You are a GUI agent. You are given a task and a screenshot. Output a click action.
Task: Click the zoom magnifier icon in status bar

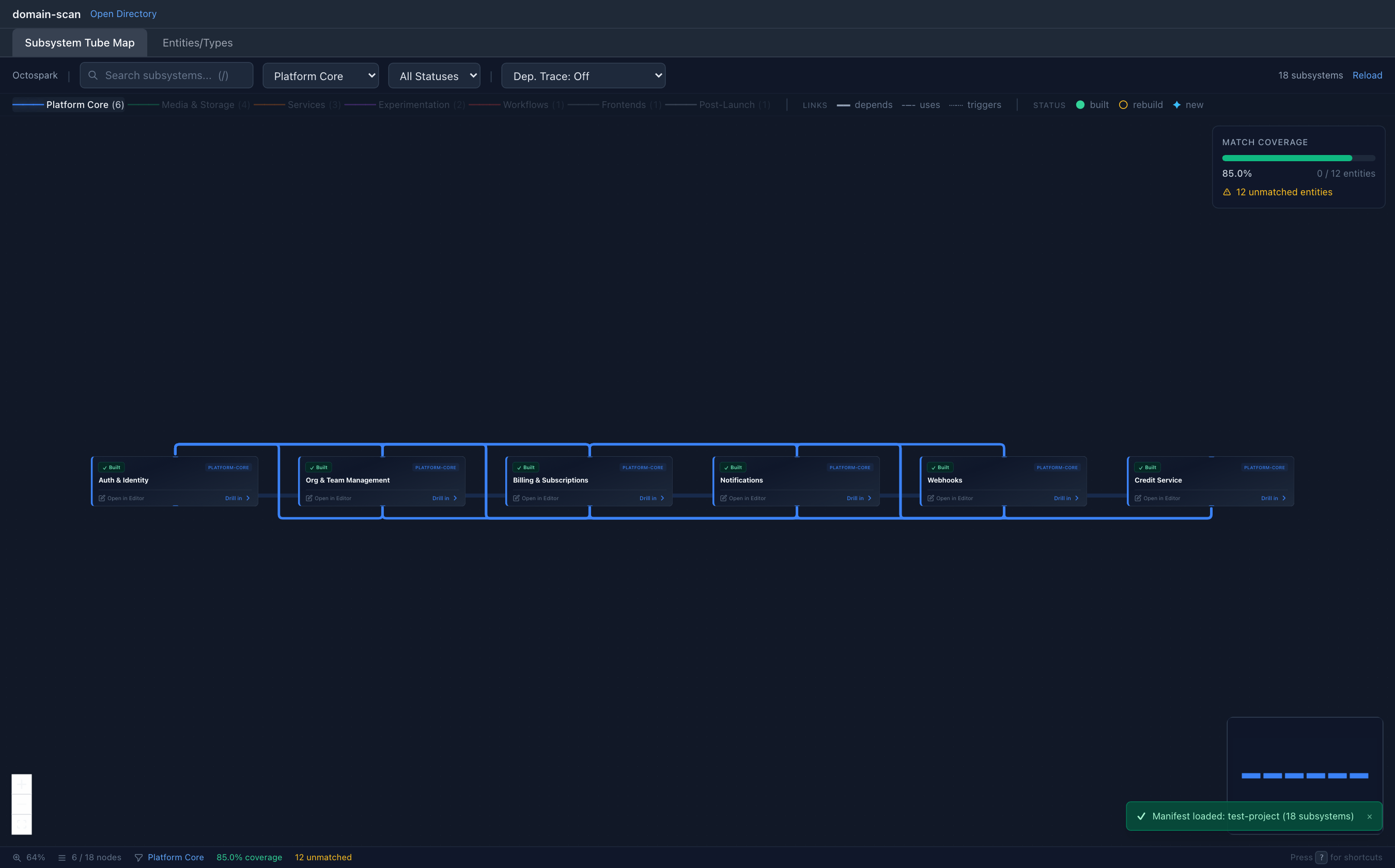17,858
